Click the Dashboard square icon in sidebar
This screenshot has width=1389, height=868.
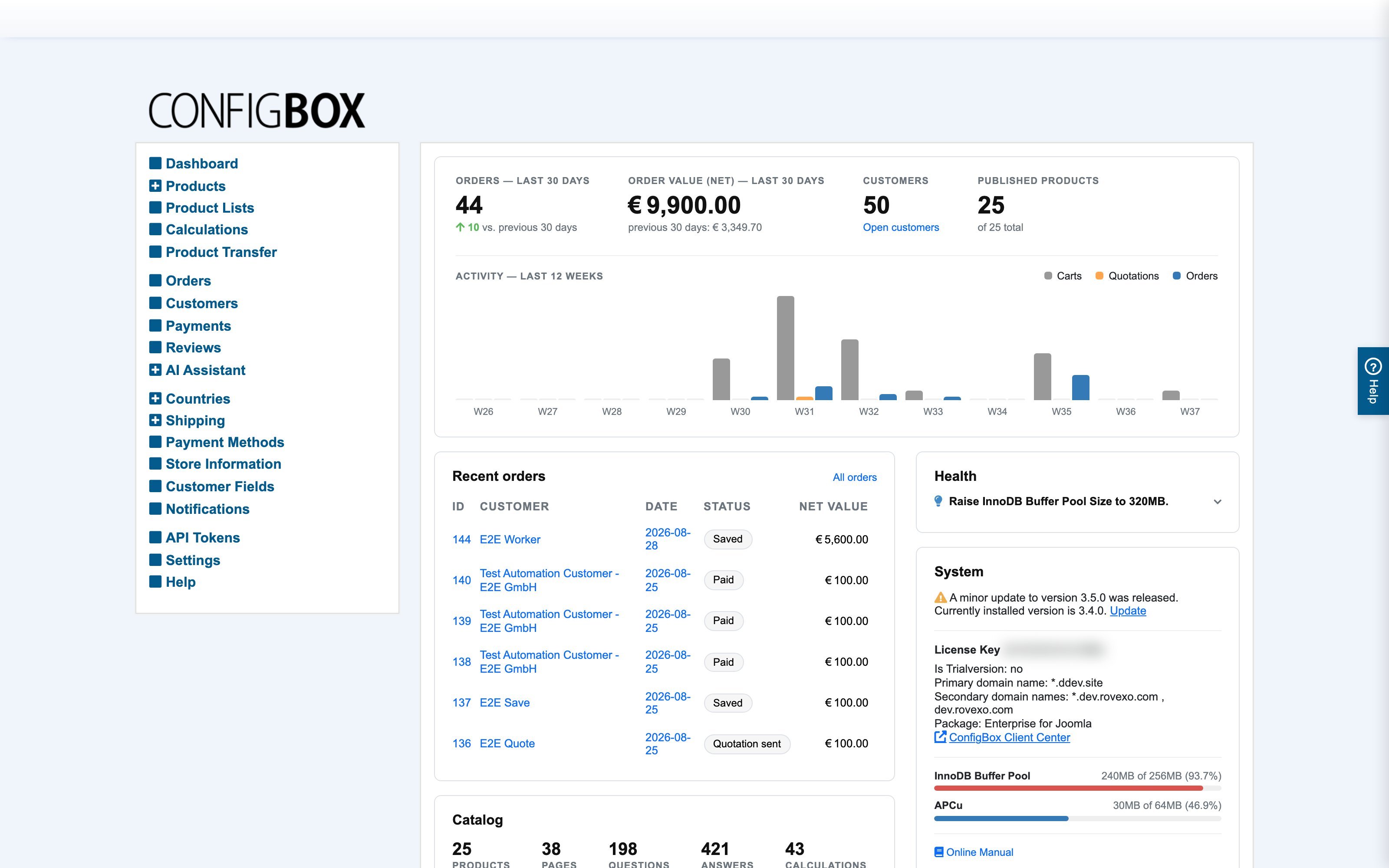155,163
